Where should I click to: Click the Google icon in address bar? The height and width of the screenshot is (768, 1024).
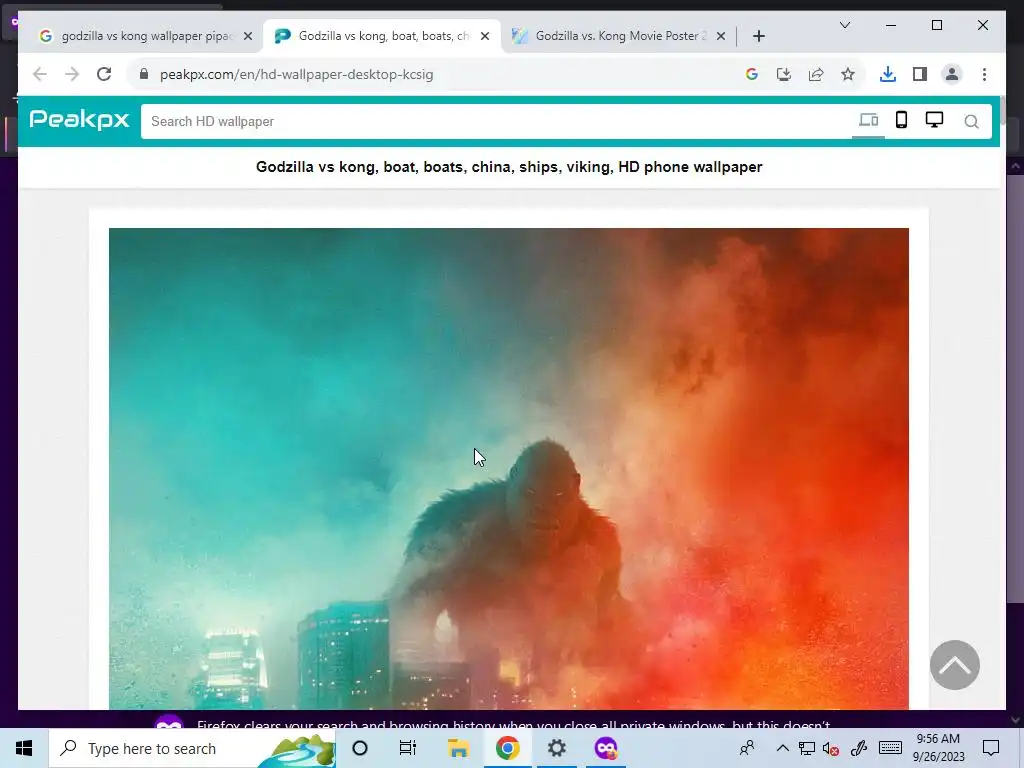coord(752,74)
